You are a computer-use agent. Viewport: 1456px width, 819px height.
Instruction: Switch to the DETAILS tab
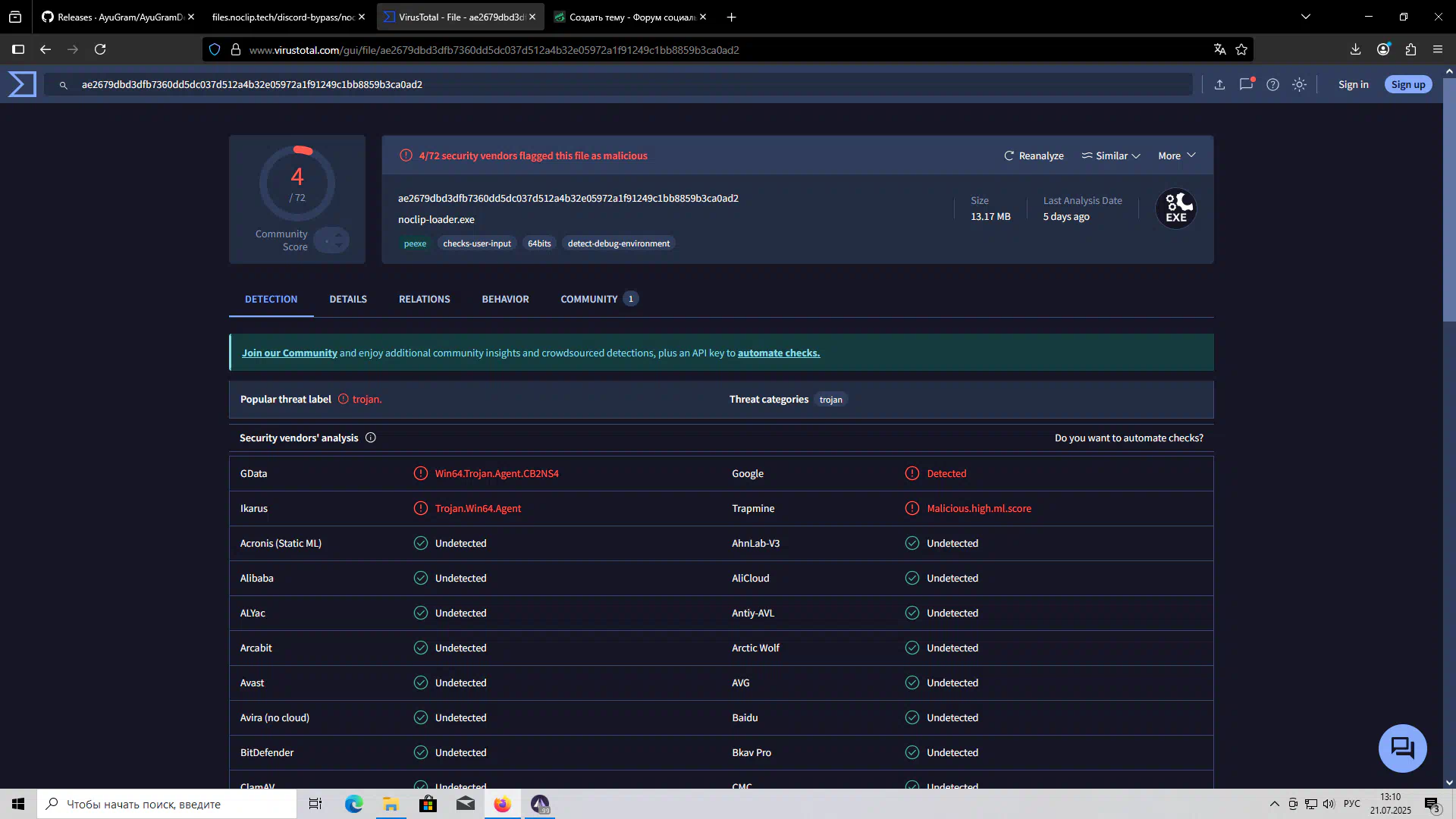348,300
